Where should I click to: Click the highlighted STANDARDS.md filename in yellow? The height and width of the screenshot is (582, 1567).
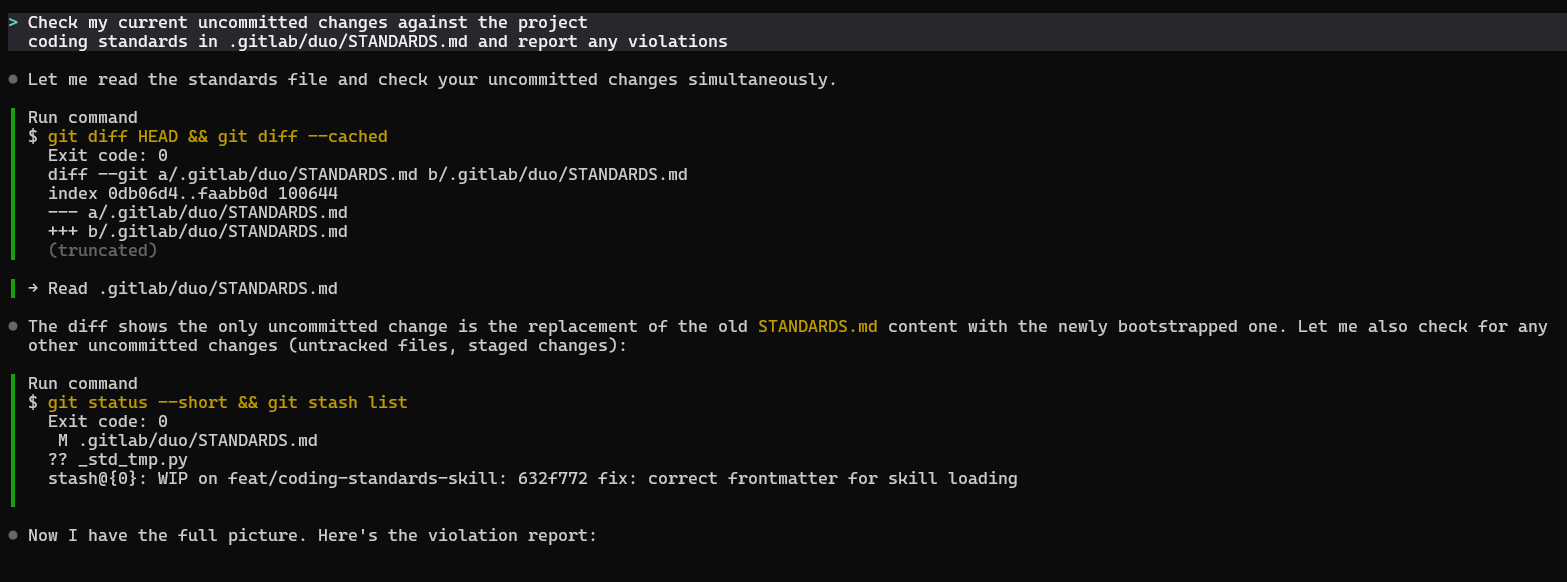tap(818, 326)
